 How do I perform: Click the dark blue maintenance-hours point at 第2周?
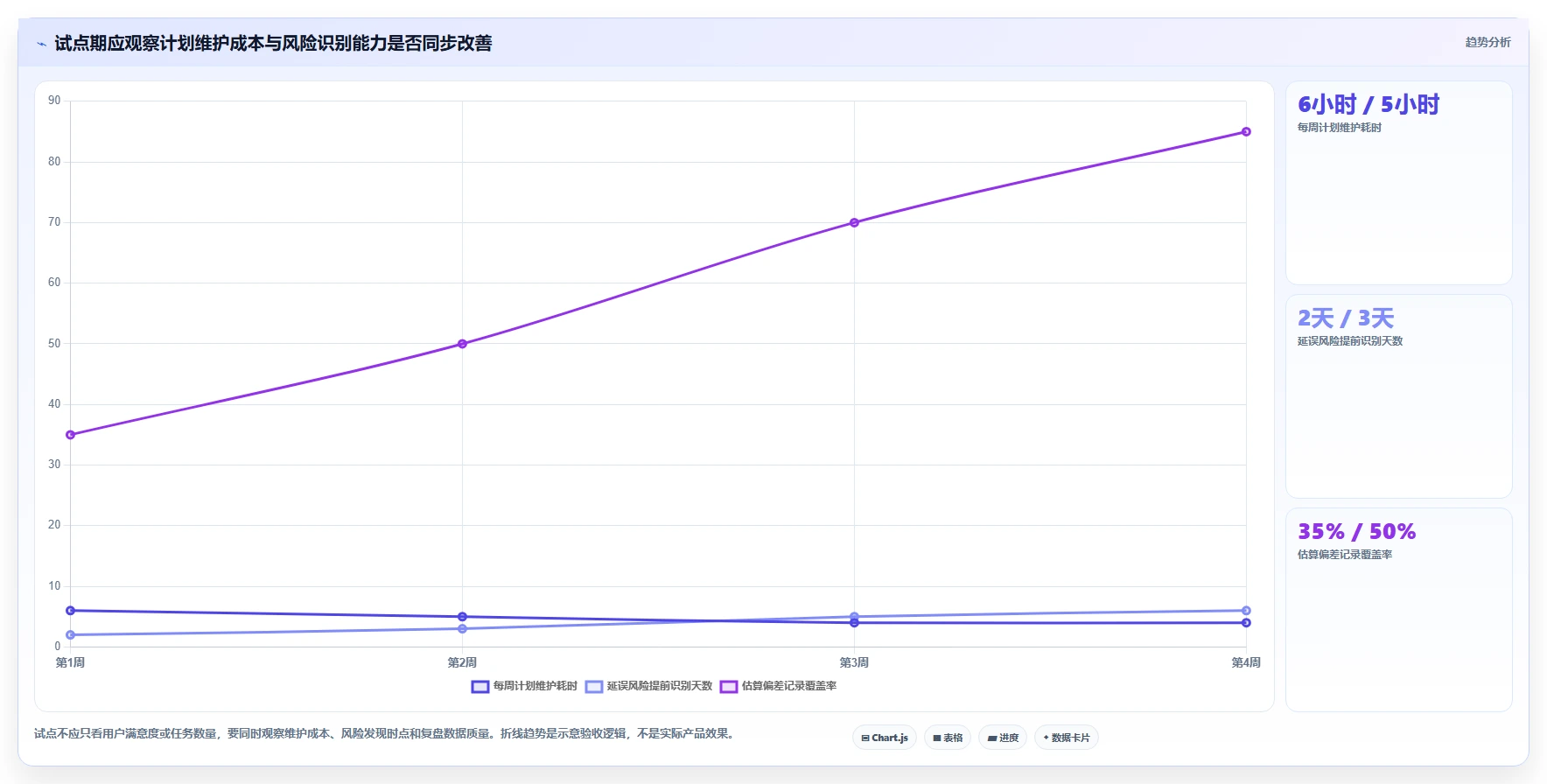click(463, 617)
